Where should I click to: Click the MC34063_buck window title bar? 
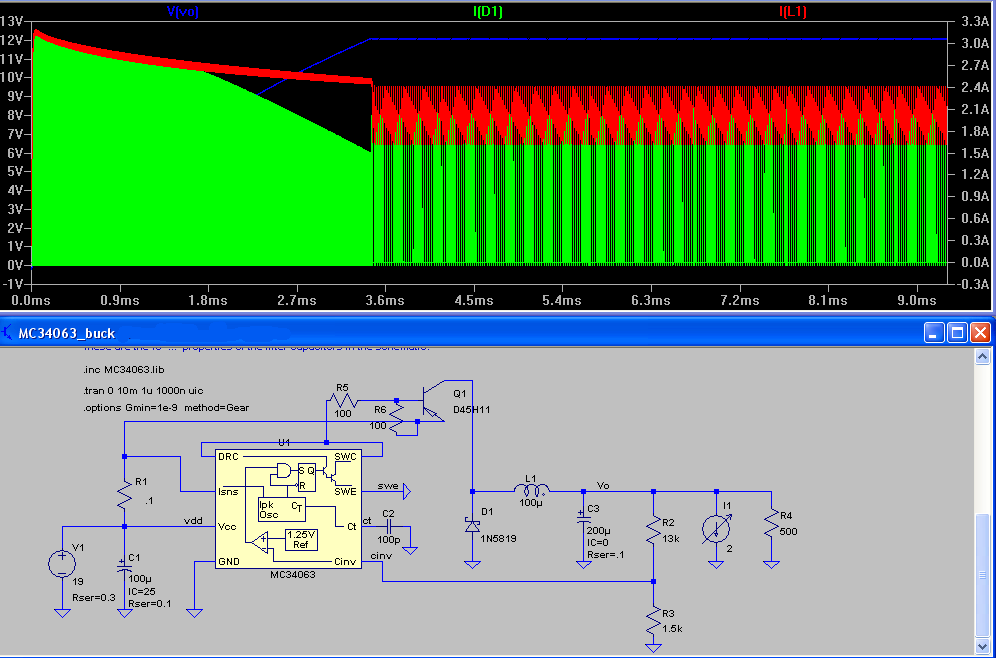[498, 332]
